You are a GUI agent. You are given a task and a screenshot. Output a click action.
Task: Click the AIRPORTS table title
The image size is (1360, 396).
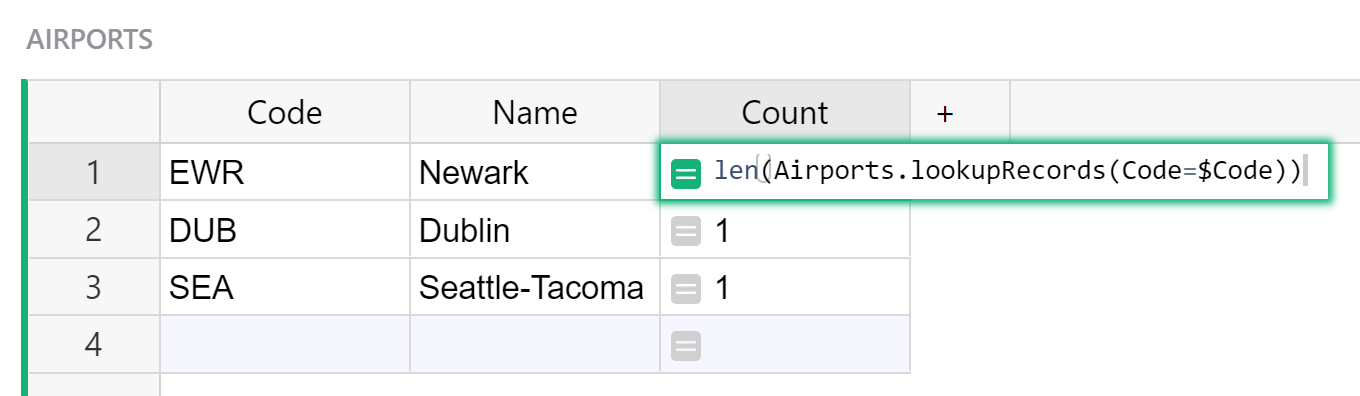[90, 40]
